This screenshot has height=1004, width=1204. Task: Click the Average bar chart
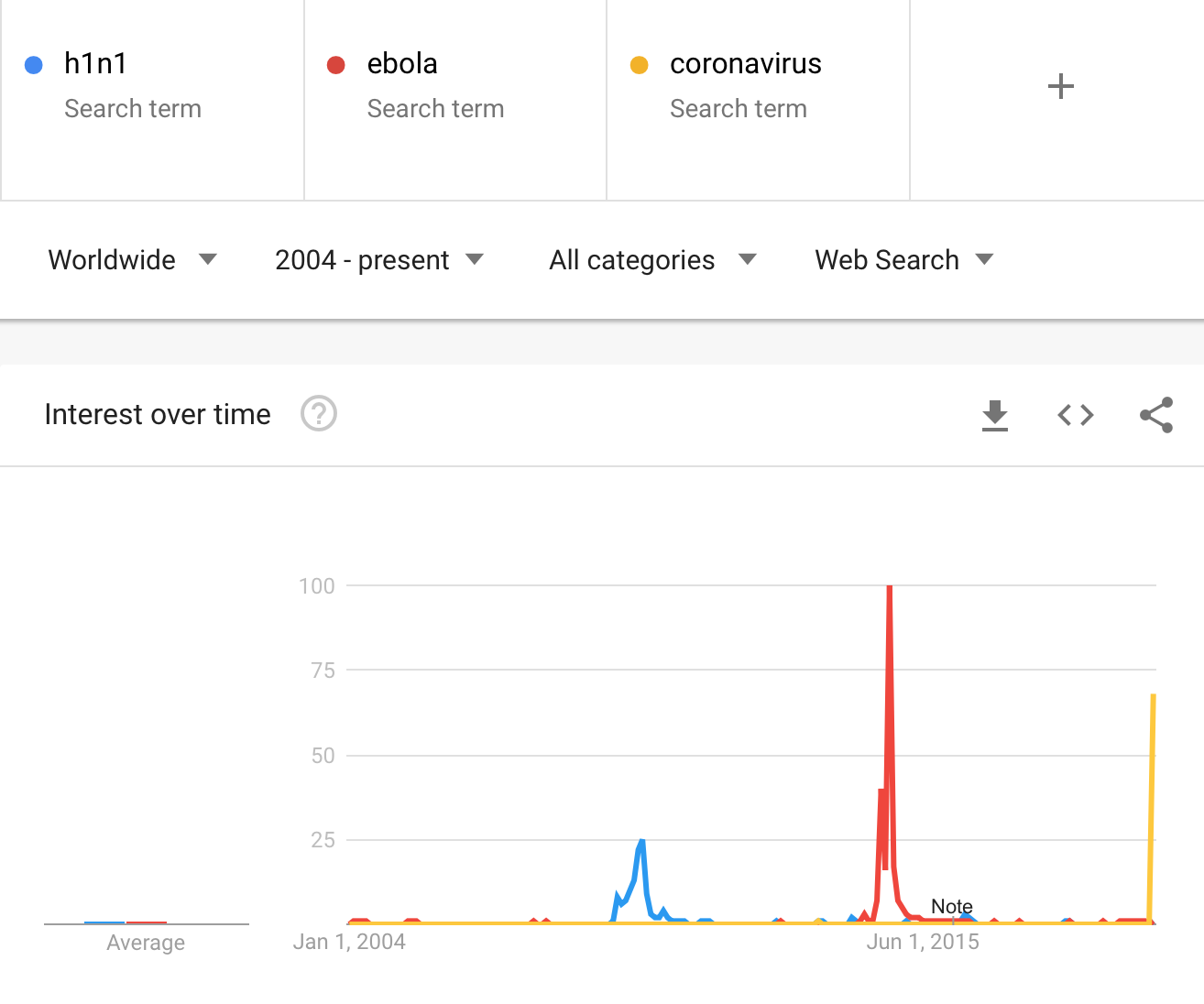coord(126,922)
